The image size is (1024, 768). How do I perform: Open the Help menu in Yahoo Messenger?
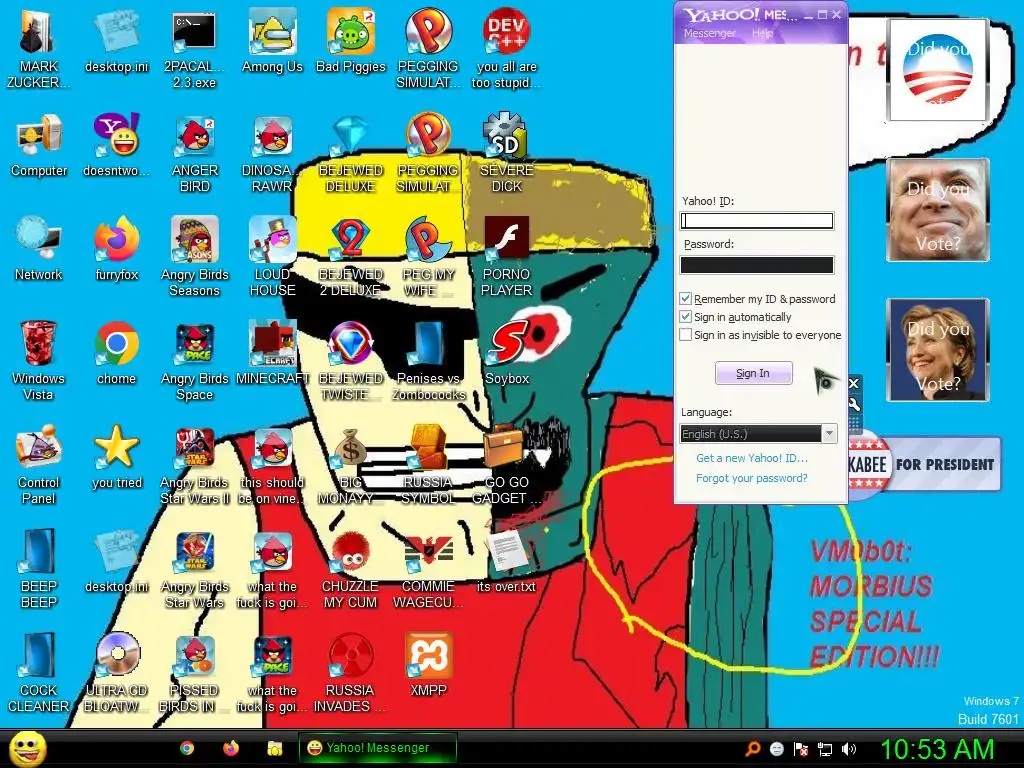pos(762,33)
